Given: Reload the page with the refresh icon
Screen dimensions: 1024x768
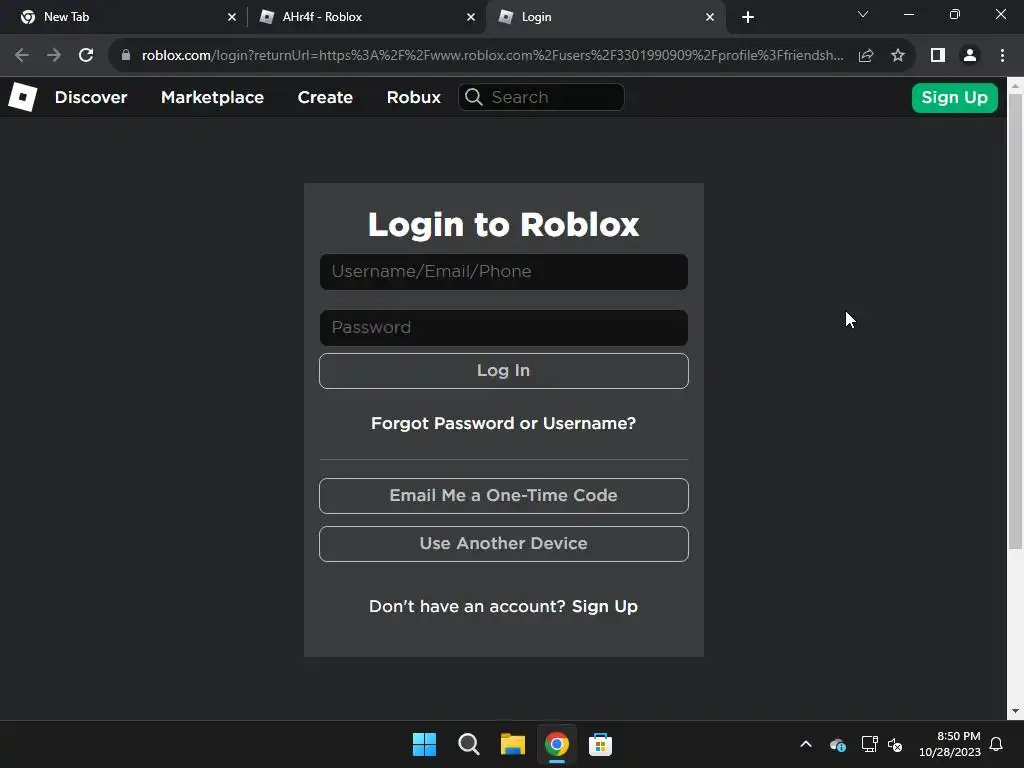Looking at the screenshot, I should tap(86, 56).
